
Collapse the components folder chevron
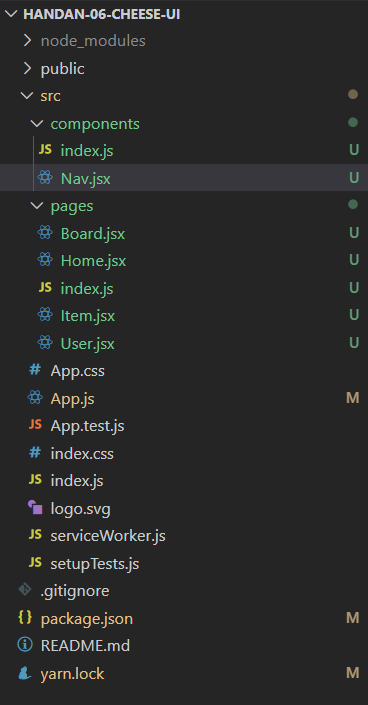pos(37,124)
